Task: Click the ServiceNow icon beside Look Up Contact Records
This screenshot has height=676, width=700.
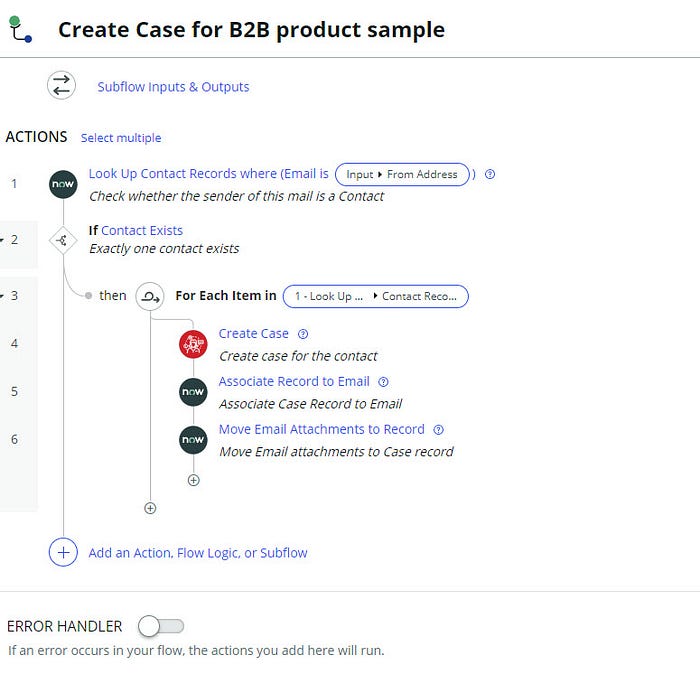Action: [x=63, y=185]
